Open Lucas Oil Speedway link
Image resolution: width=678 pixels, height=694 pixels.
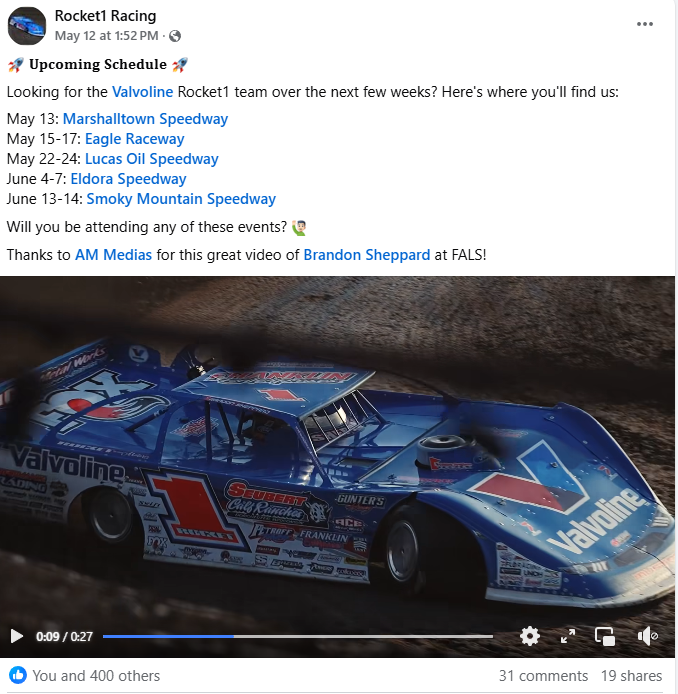pos(152,159)
